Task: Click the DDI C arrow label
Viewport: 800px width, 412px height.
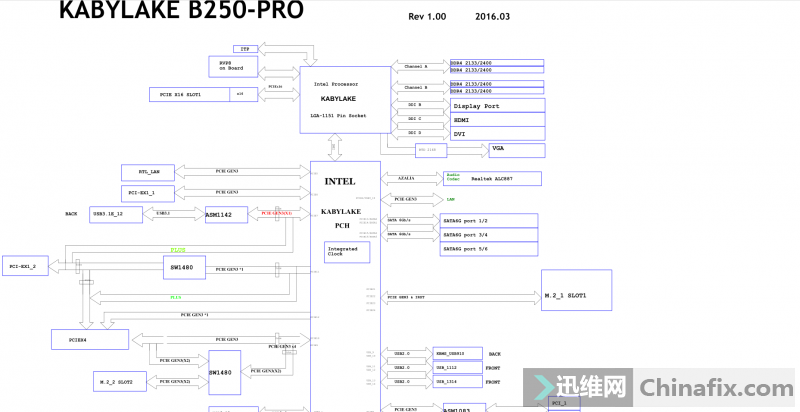Action: pos(414,118)
